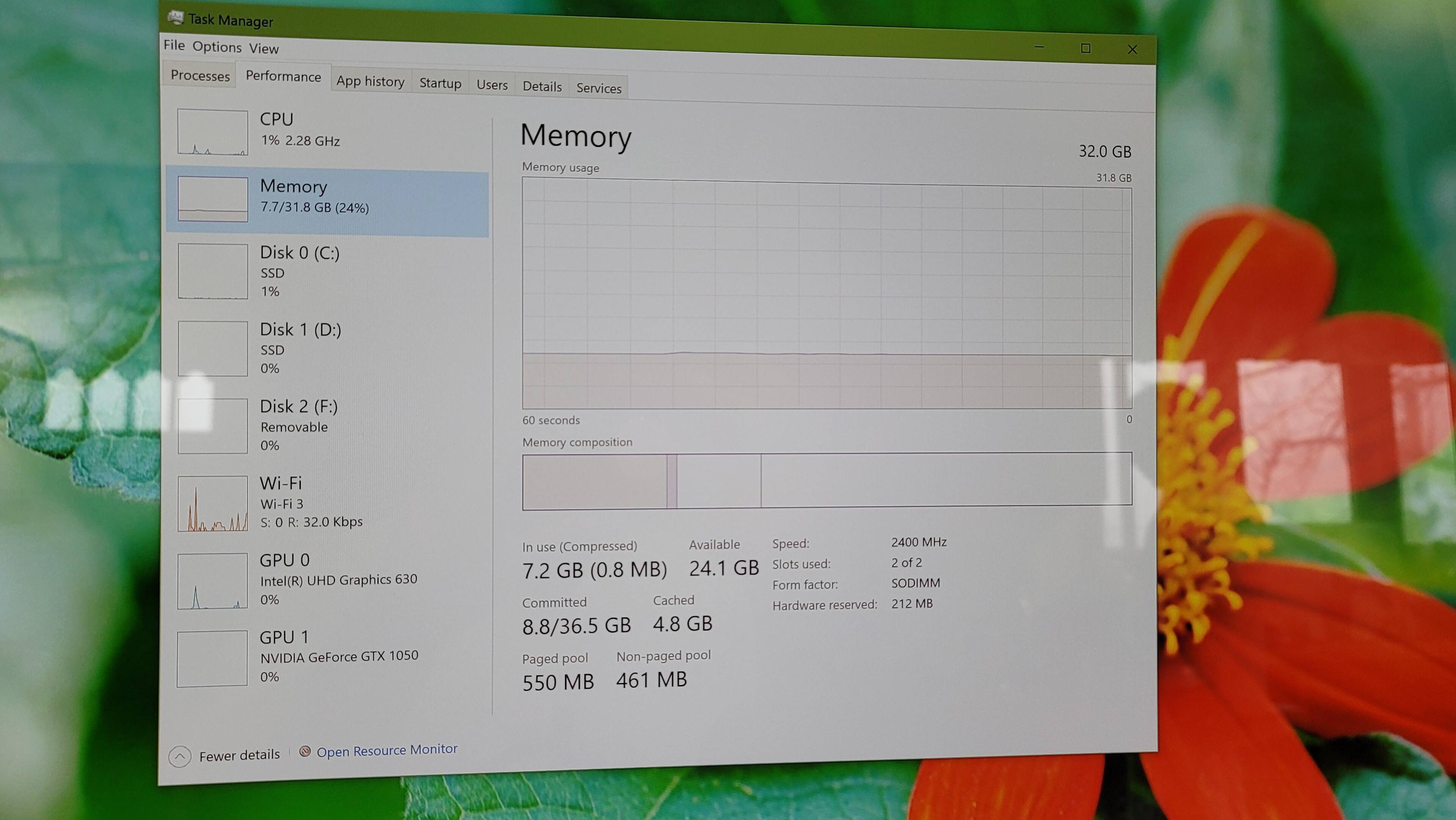Open the Options menu
The height and width of the screenshot is (820, 1456).
point(217,47)
